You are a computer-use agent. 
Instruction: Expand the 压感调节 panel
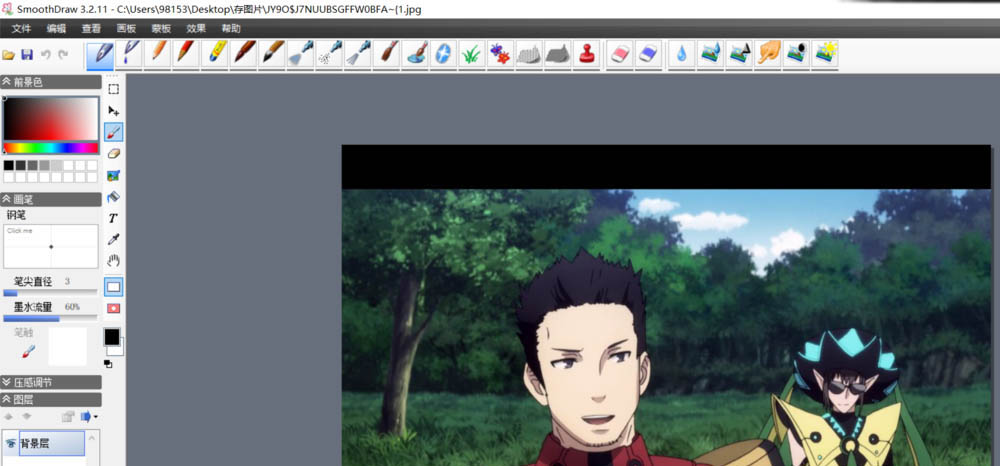51,382
